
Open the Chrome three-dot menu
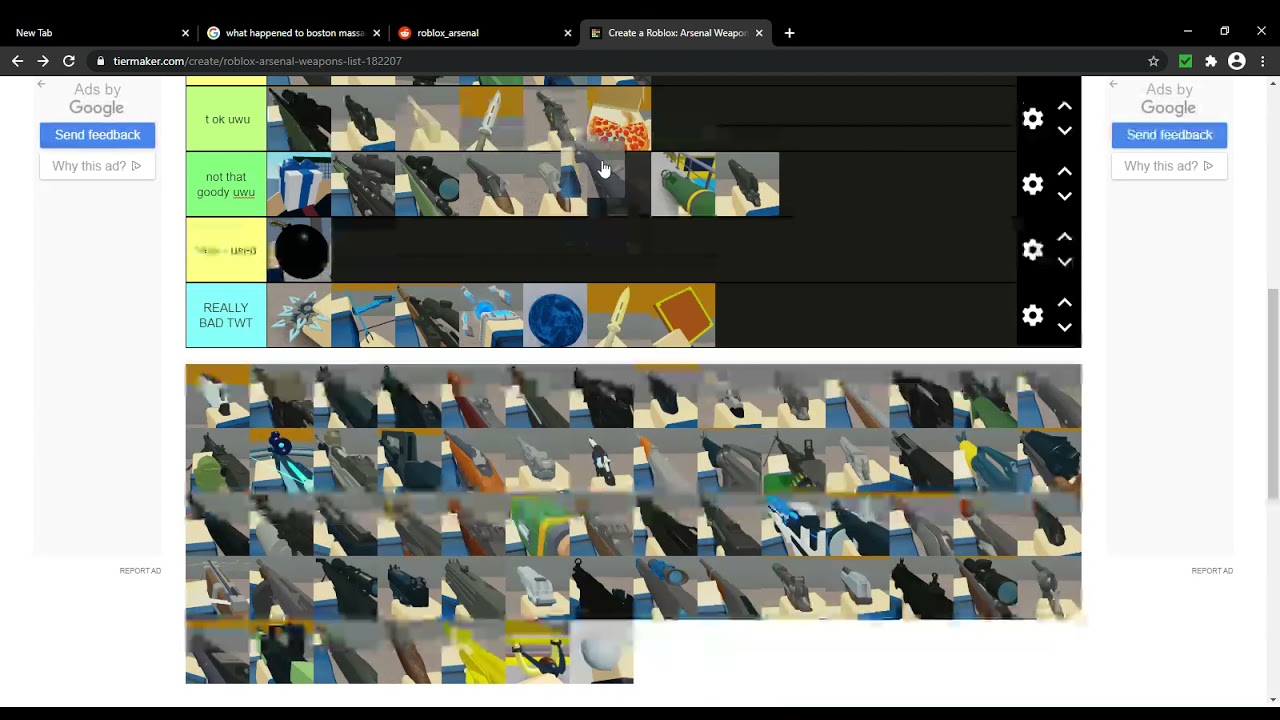(x=1263, y=61)
